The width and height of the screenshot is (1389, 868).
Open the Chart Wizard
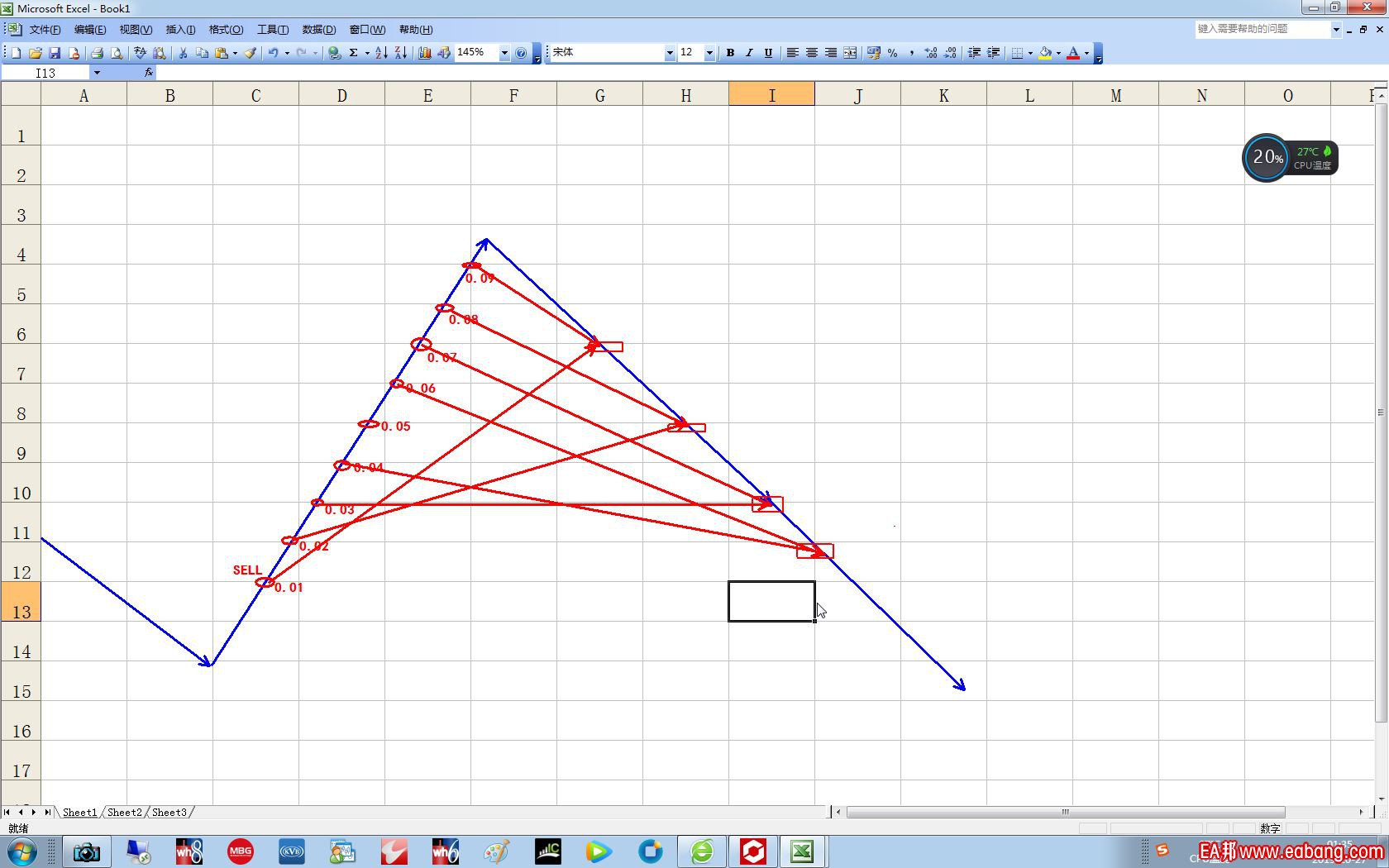[x=424, y=53]
